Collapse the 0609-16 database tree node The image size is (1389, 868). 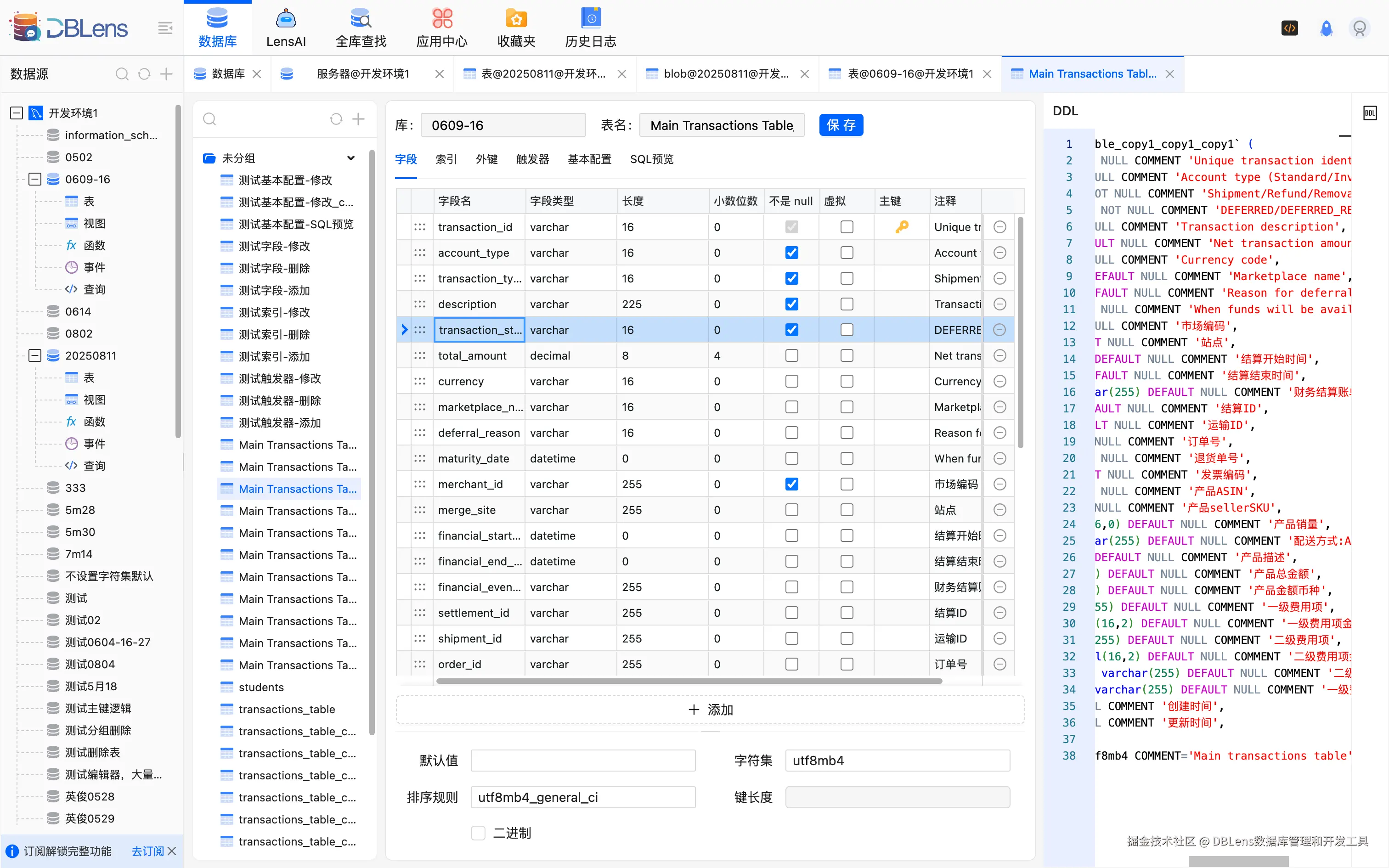coord(35,179)
